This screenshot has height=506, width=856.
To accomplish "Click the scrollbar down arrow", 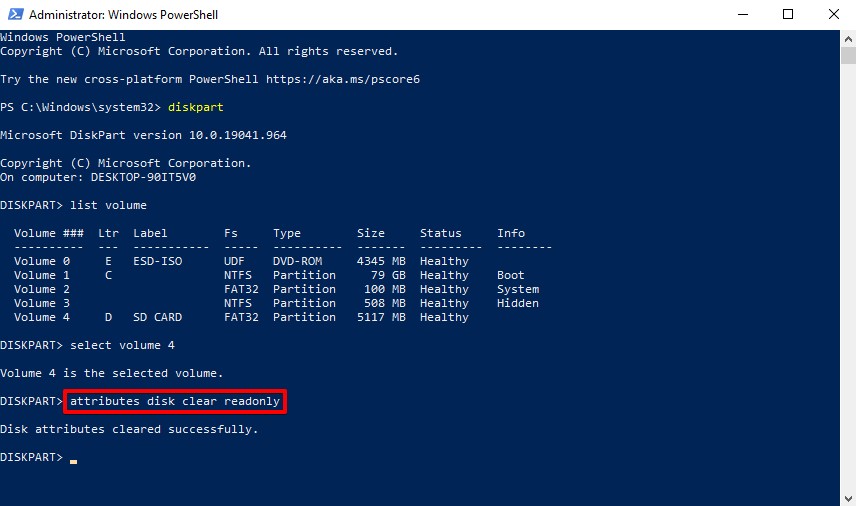I will pos(847,497).
